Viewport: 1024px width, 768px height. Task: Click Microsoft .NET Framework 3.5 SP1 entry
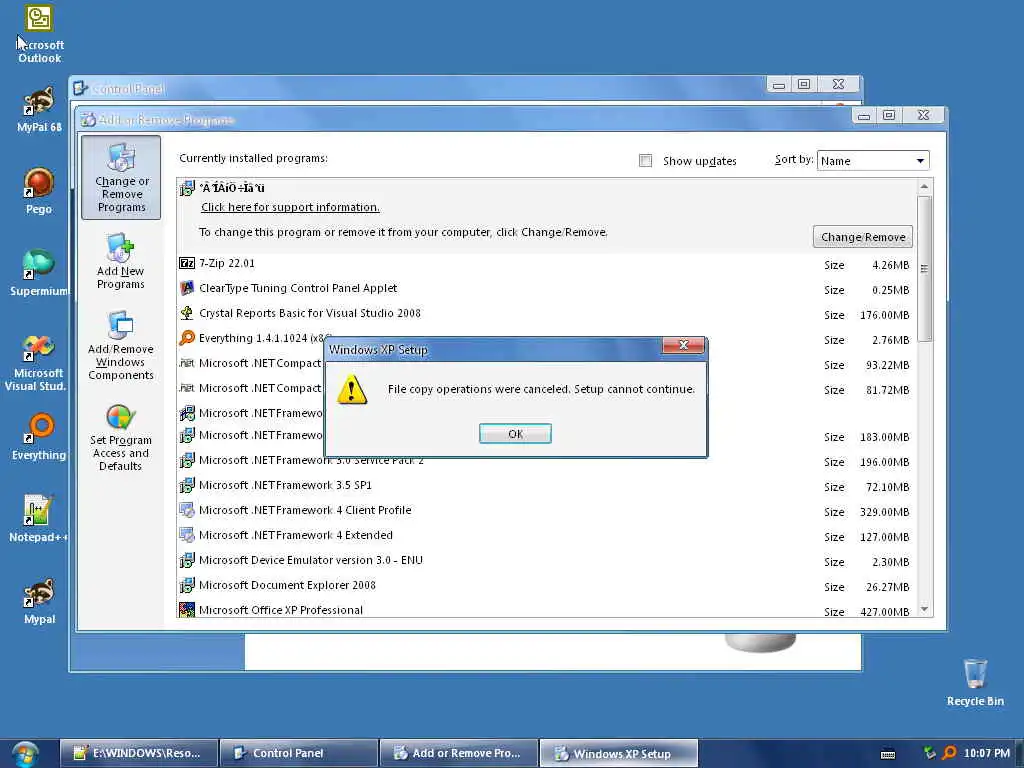pos(285,485)
